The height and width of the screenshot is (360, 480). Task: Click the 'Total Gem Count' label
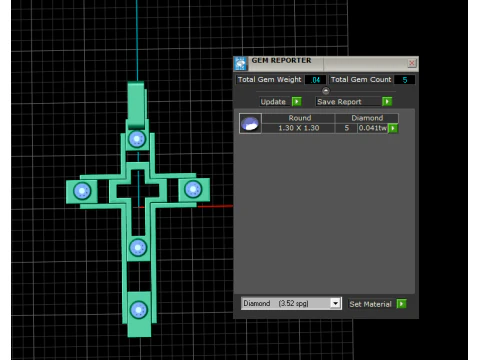click(x=361, y=80)
